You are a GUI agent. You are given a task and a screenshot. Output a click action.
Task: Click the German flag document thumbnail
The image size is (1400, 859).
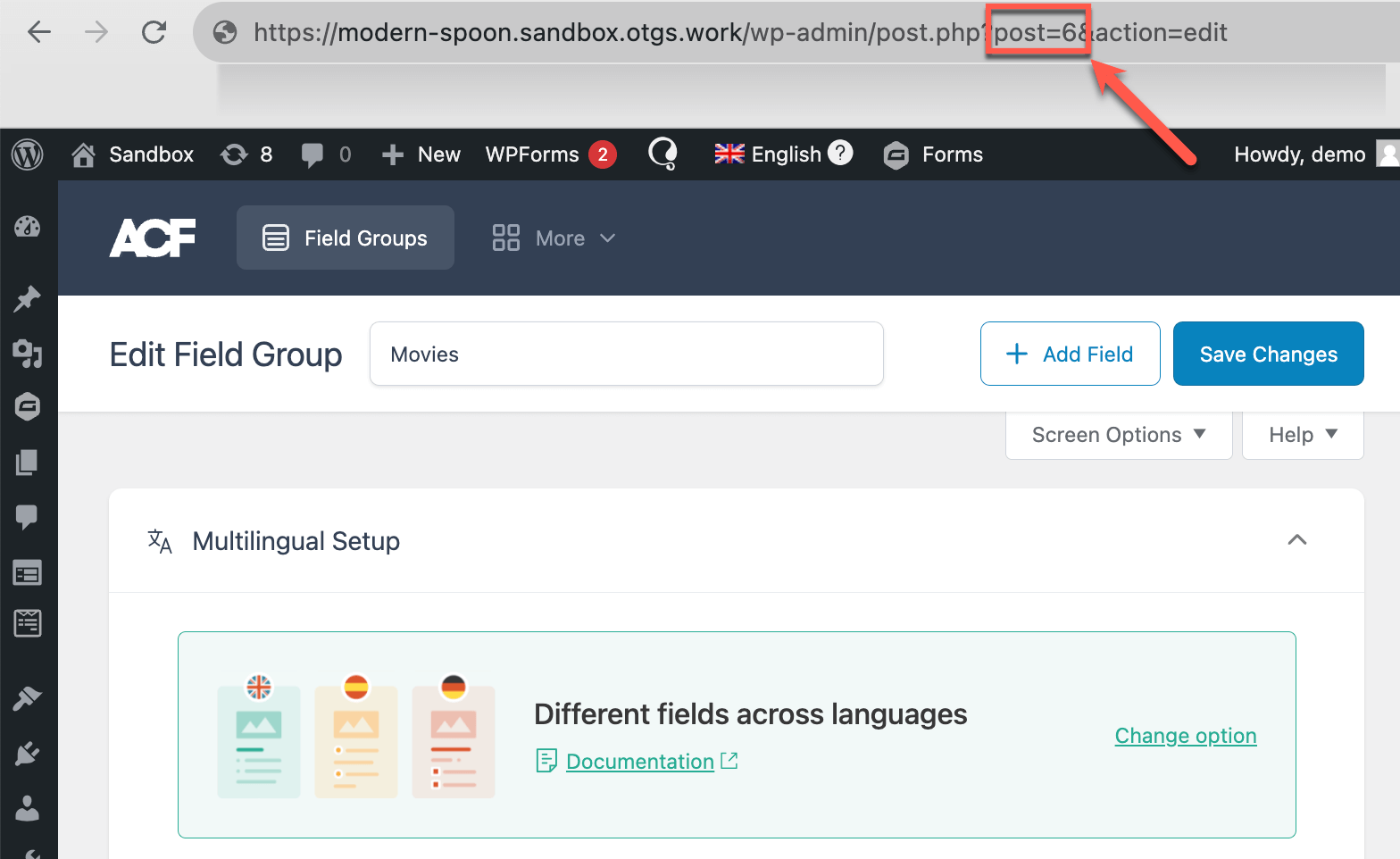[454, 736]
